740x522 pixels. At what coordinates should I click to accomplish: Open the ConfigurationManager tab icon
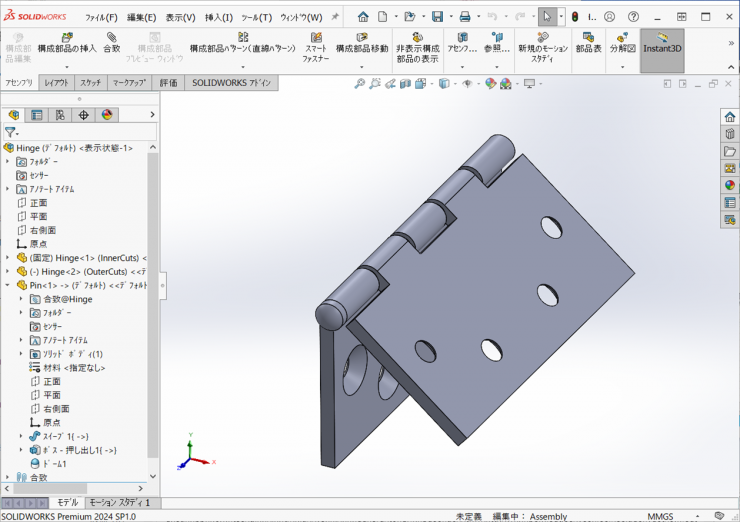coord(60,115)
